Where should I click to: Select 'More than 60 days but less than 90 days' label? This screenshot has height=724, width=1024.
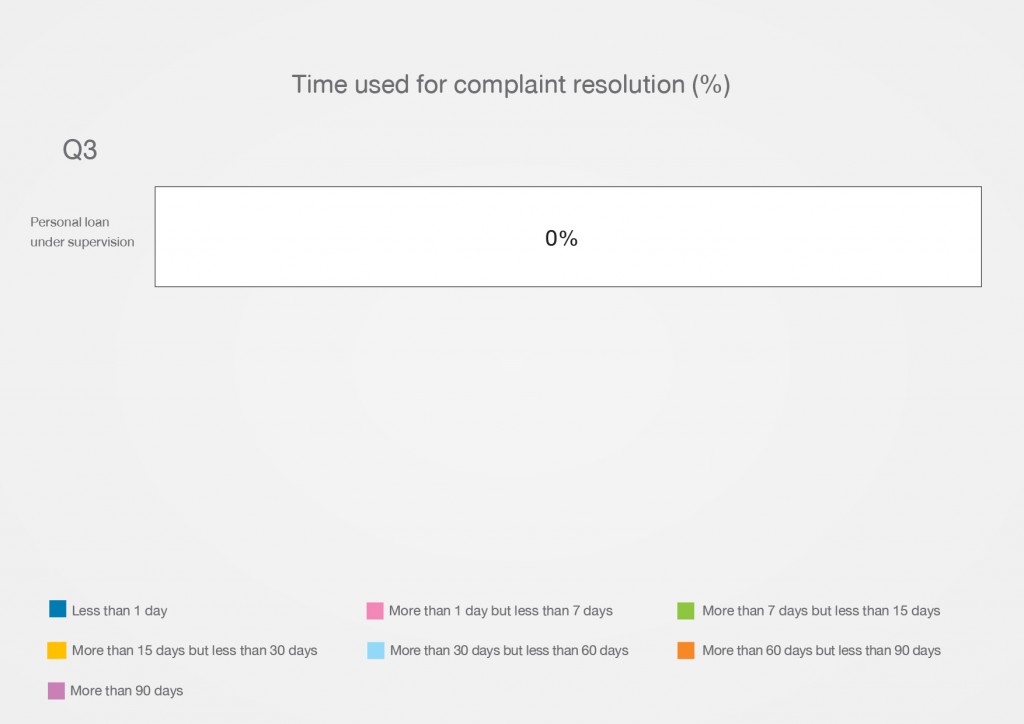(821, 650)
